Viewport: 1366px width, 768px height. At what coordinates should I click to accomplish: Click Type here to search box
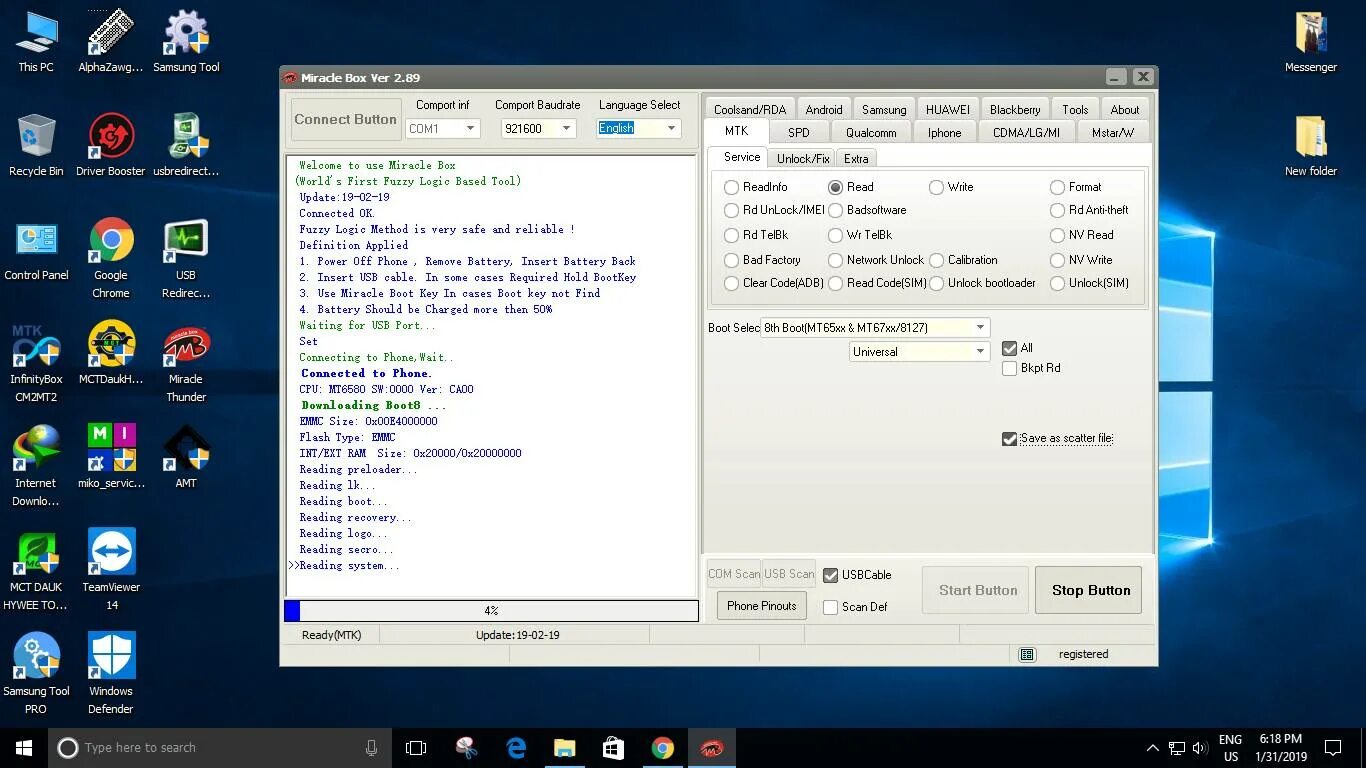point(218,747)
